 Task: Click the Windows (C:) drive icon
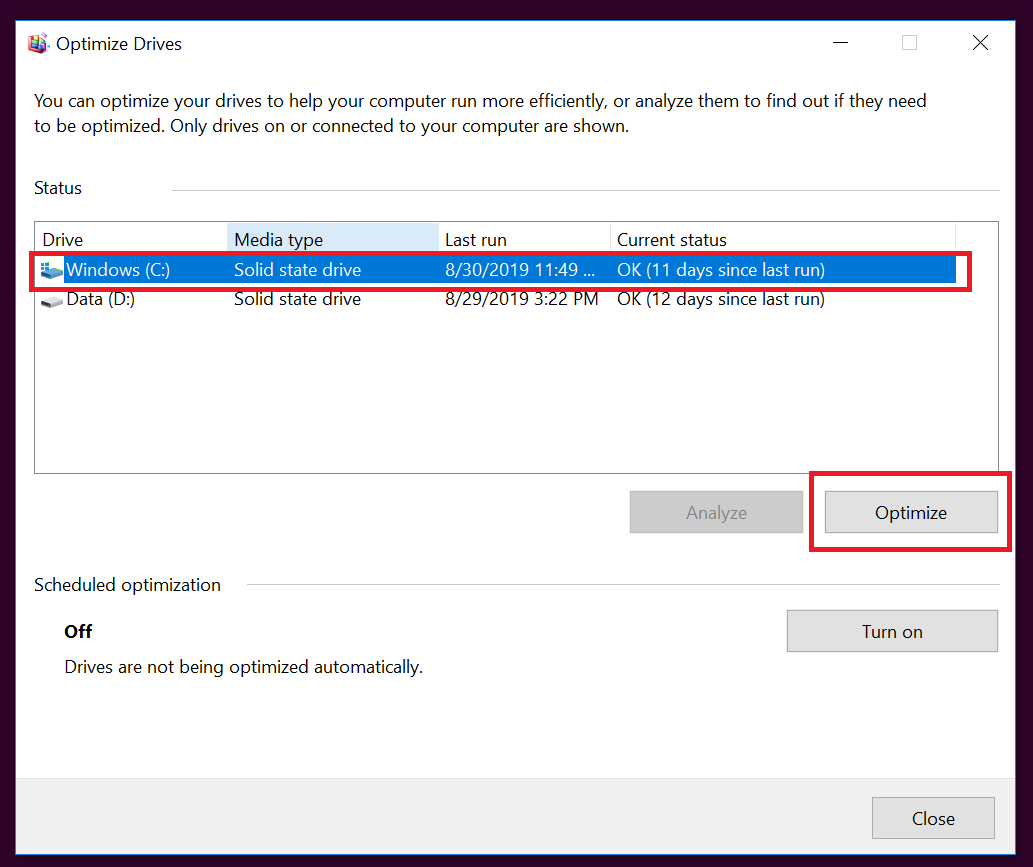point(50,269)
